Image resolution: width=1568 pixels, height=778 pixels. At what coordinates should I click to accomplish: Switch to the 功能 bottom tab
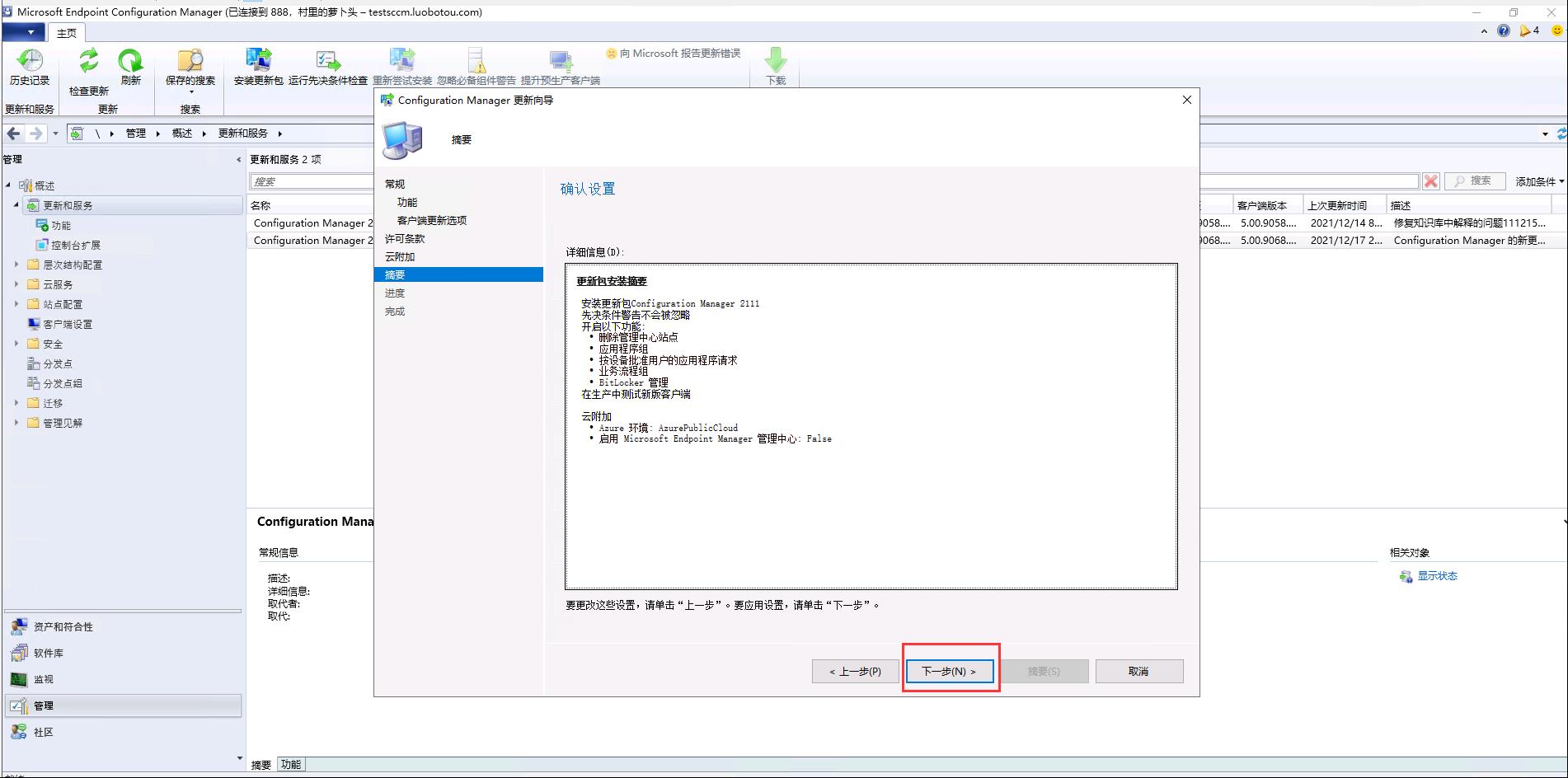291,765
